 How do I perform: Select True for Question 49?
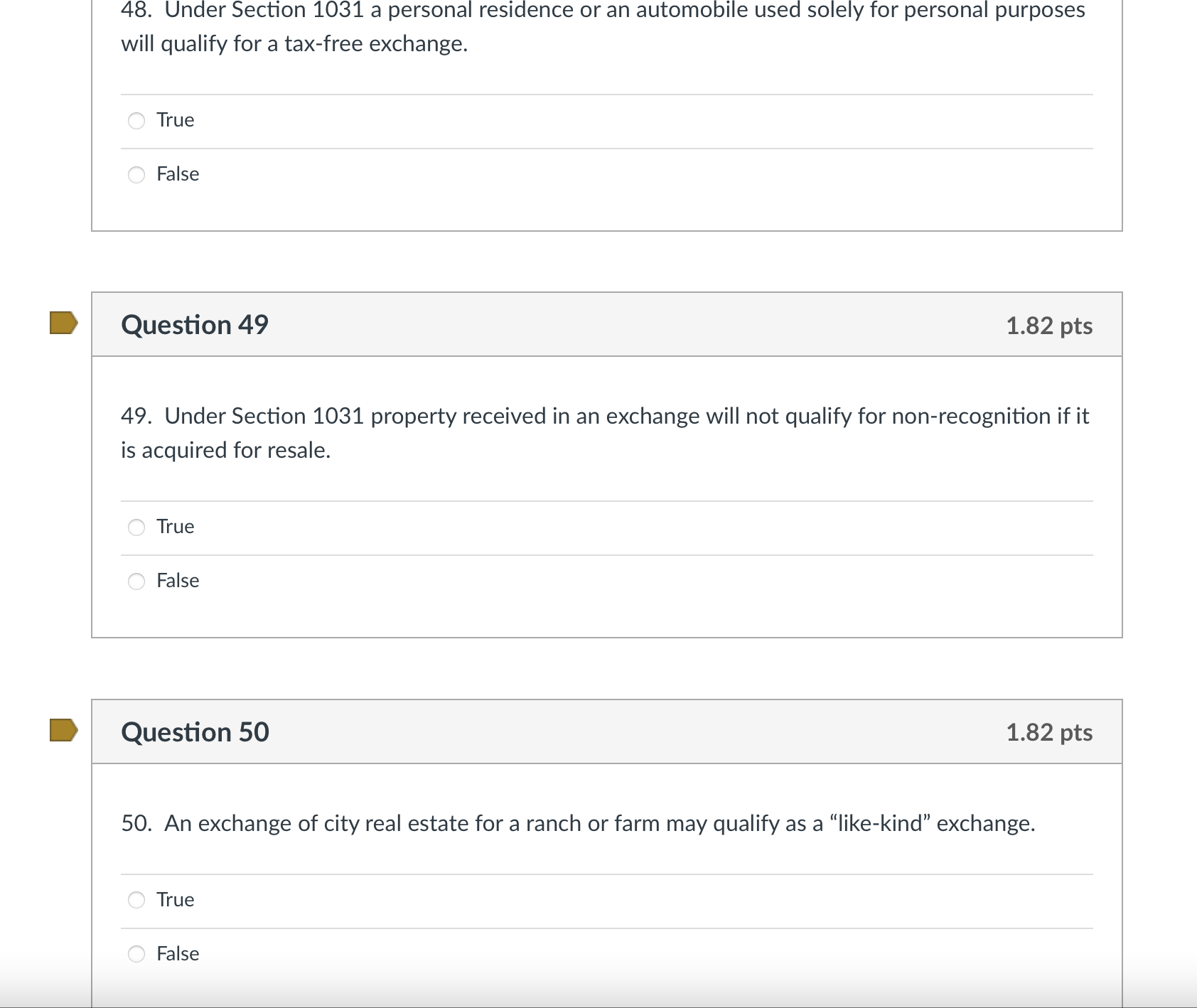pos(136,527)
